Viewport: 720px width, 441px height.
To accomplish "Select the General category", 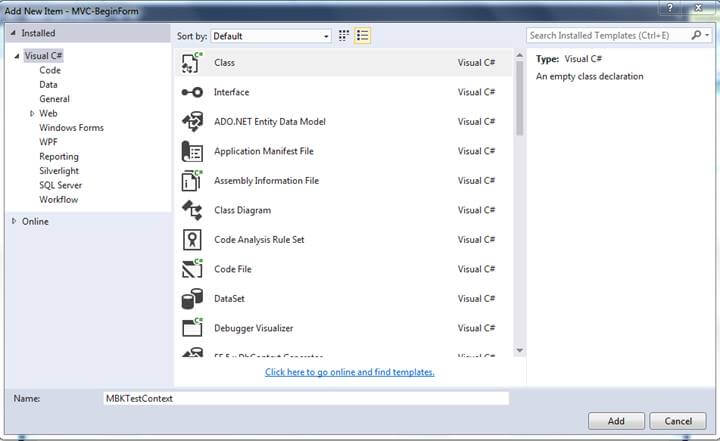I will [54, 99].
